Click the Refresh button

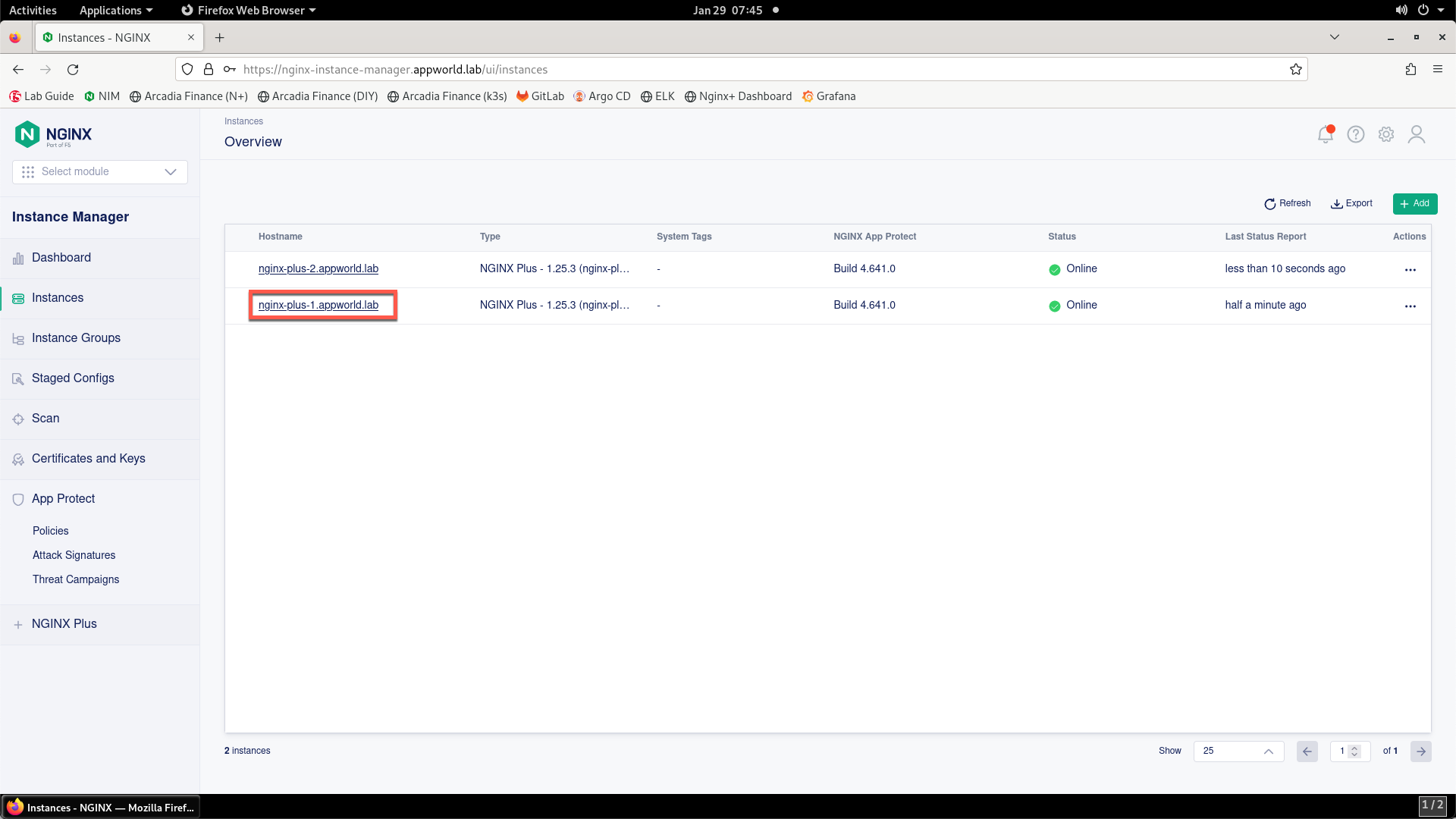[1288, 203]
